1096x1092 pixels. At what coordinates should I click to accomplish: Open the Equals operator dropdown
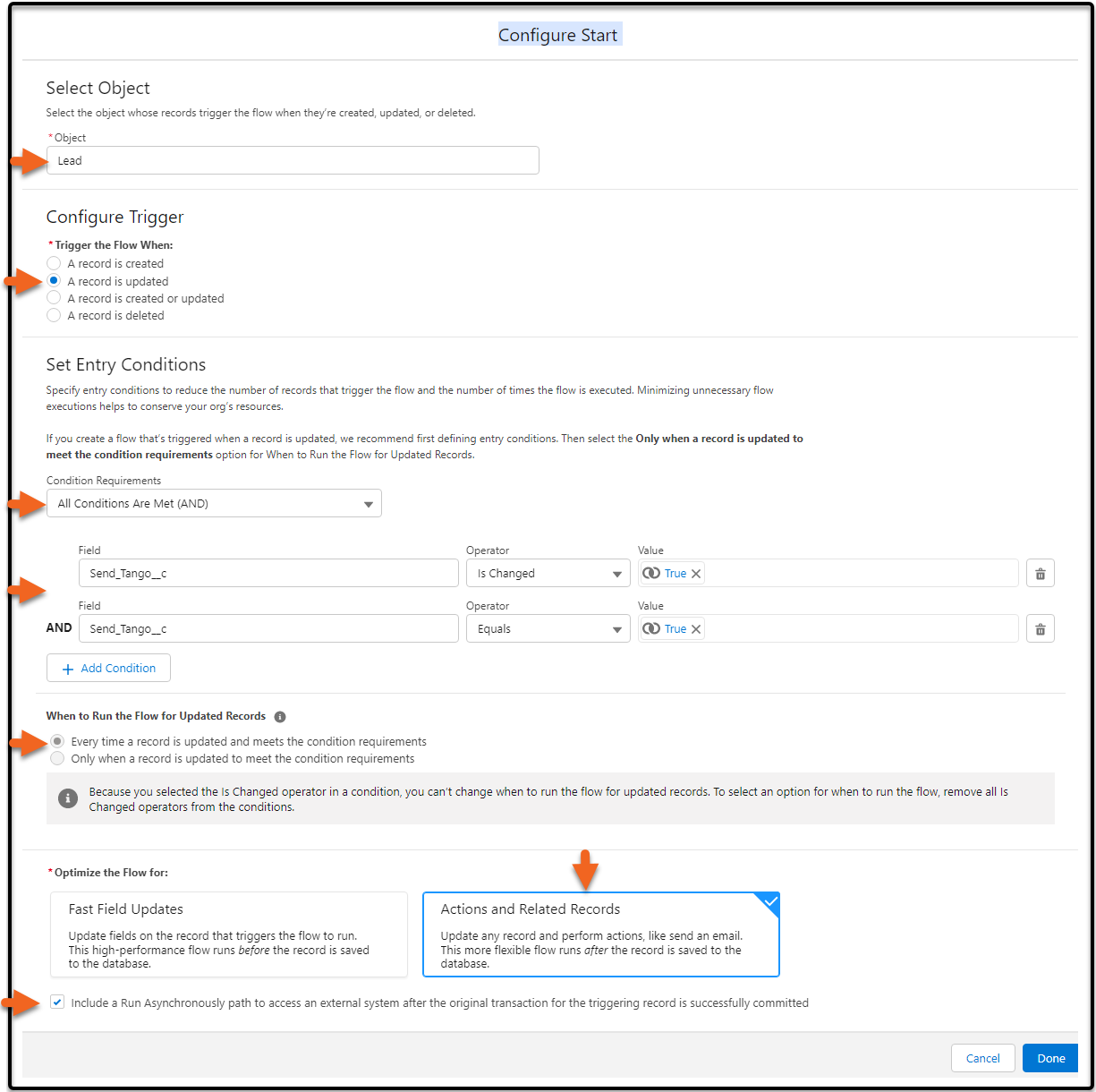click(616, 628)
